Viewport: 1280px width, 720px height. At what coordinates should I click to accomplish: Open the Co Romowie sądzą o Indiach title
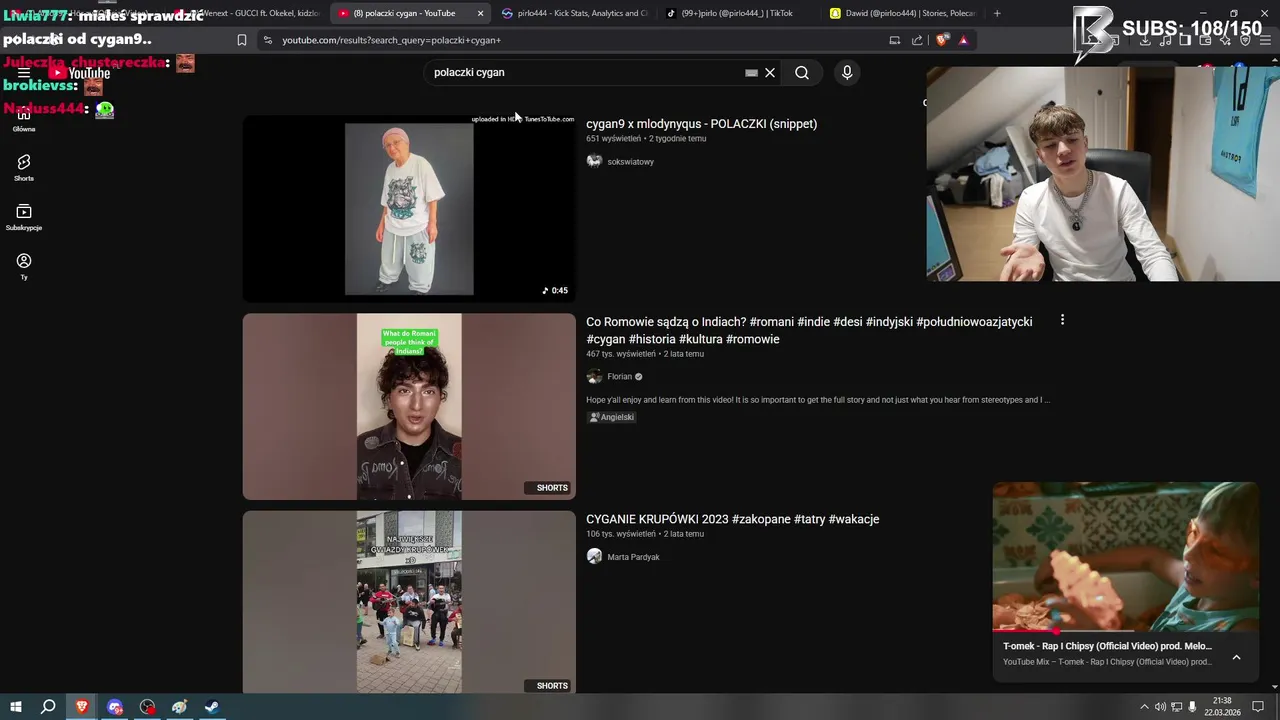(809, 330)
